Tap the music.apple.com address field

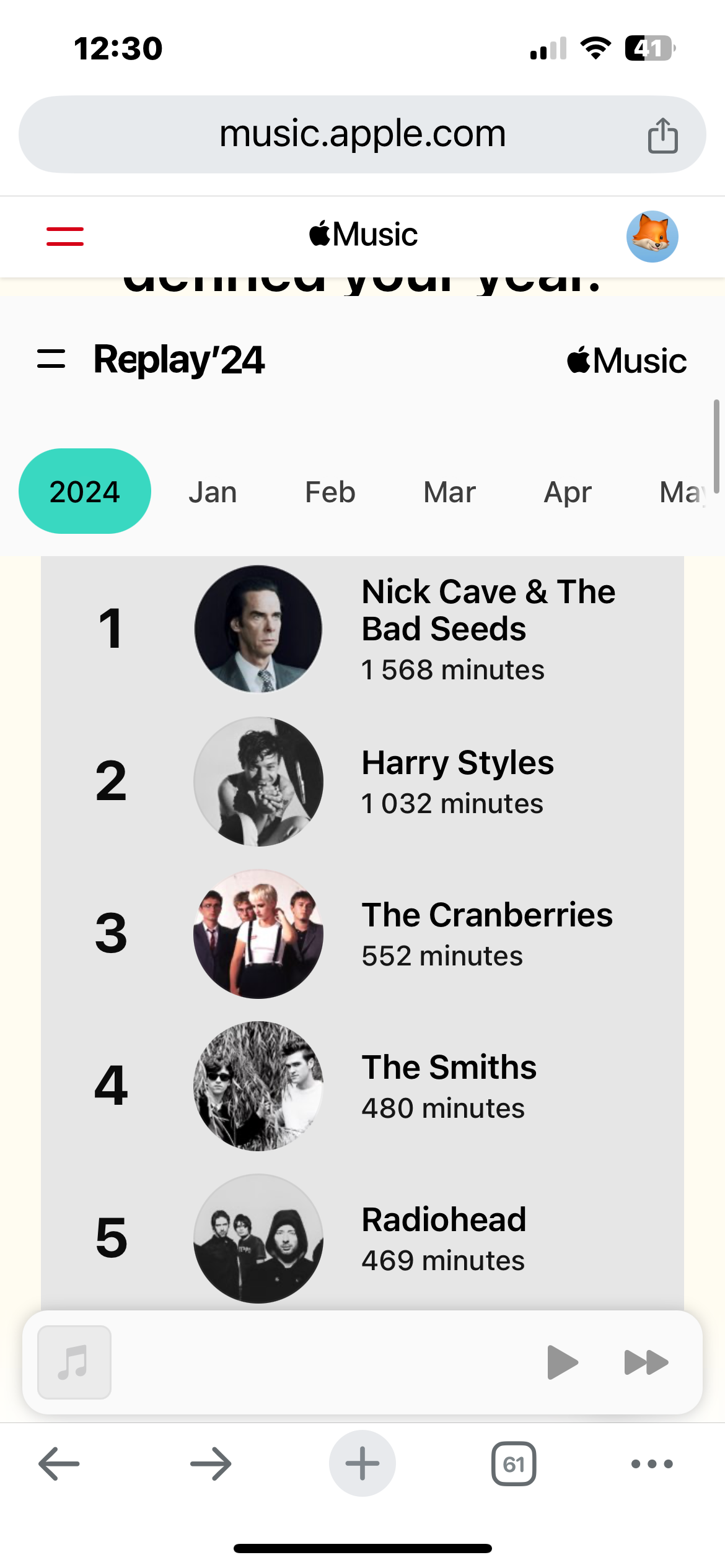362,134
